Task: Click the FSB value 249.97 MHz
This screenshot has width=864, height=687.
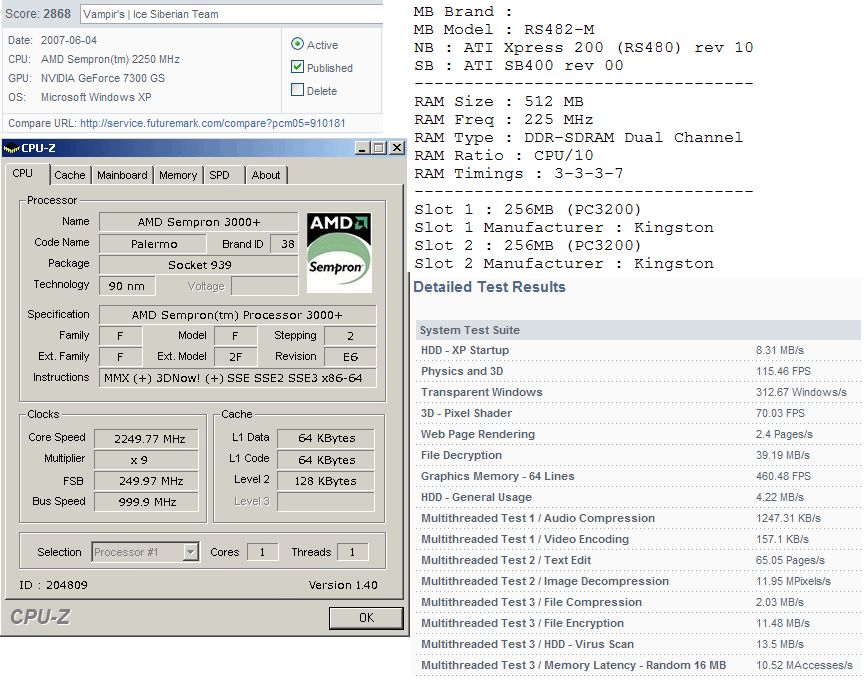Action: (x=147, y=480)
